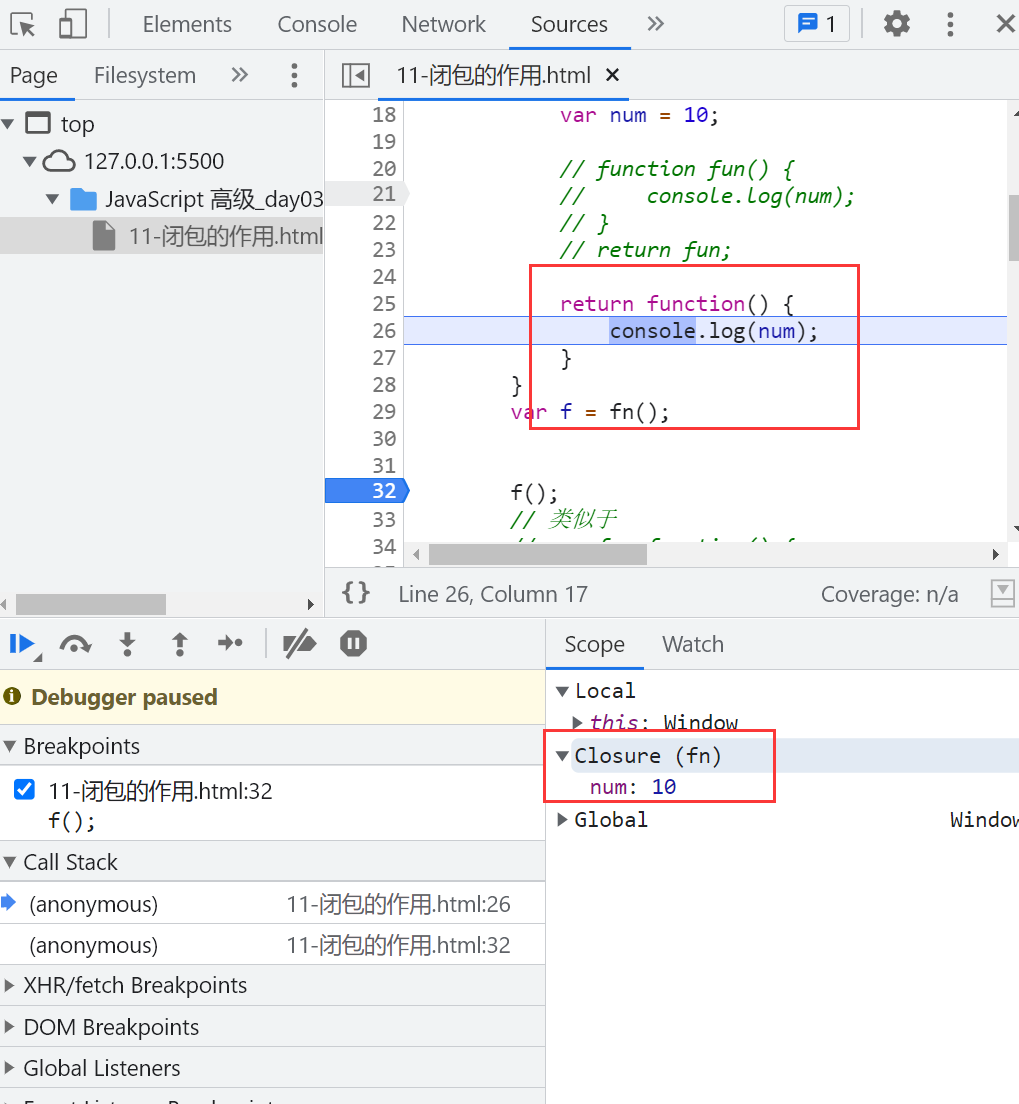Deactivate all breakpoints icon

[299, 644]
